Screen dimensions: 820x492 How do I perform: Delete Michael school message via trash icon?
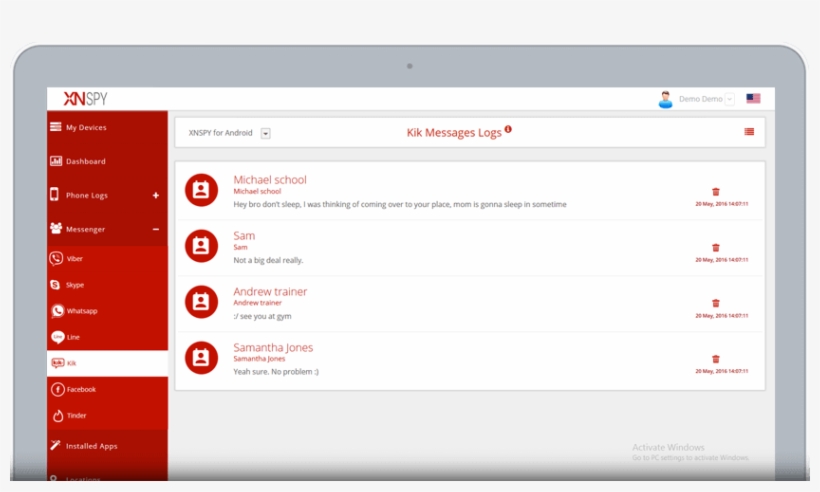click(716, 192)
